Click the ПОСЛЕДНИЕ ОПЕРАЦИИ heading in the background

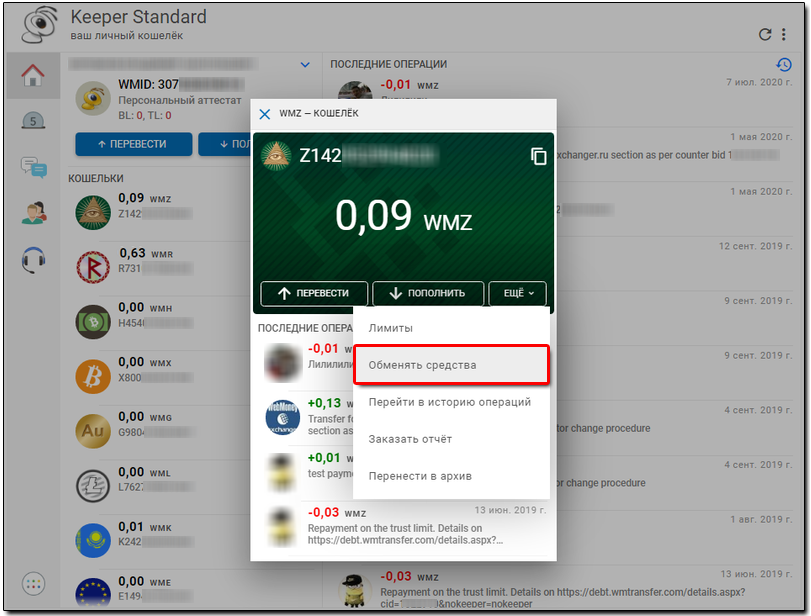[388, 65]
